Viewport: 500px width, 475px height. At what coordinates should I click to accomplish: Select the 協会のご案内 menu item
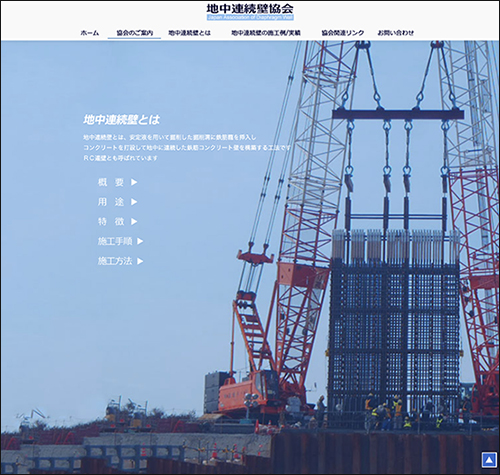[x=135, y=33]
